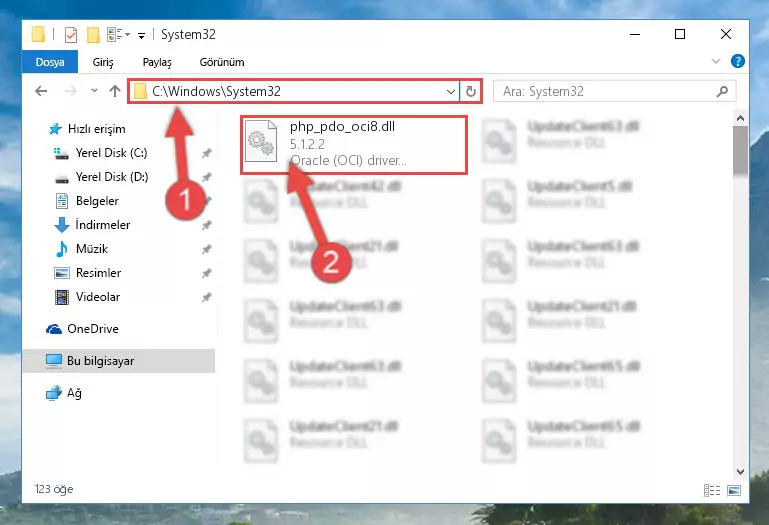Click the pin icon next to Yerel Disk (C:)
The width and height of the screenshot is (769, 525).
pos(206,153)
